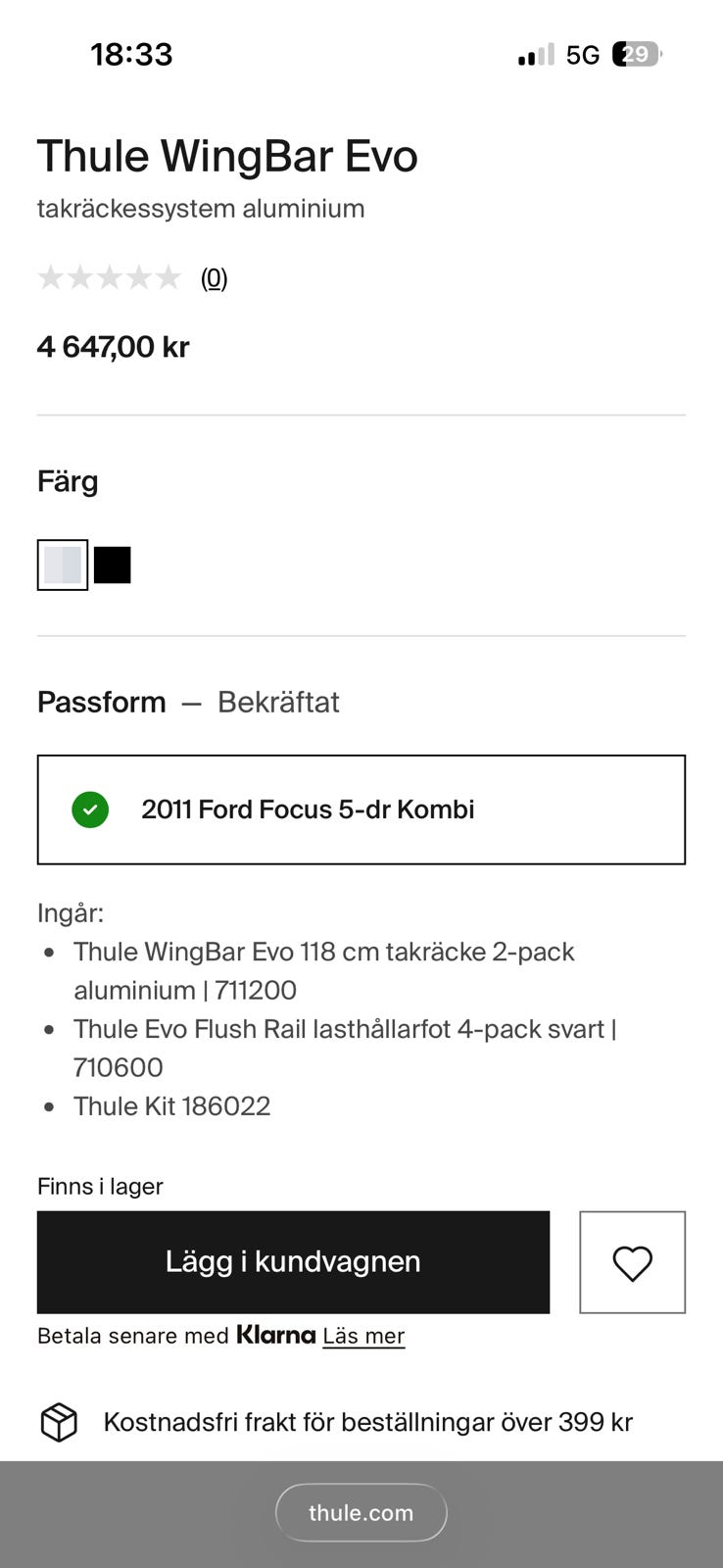Open the (0) reviews link
Viewport: 723px width, 1568px height.
pyautogui.click(x=214, y=279)
